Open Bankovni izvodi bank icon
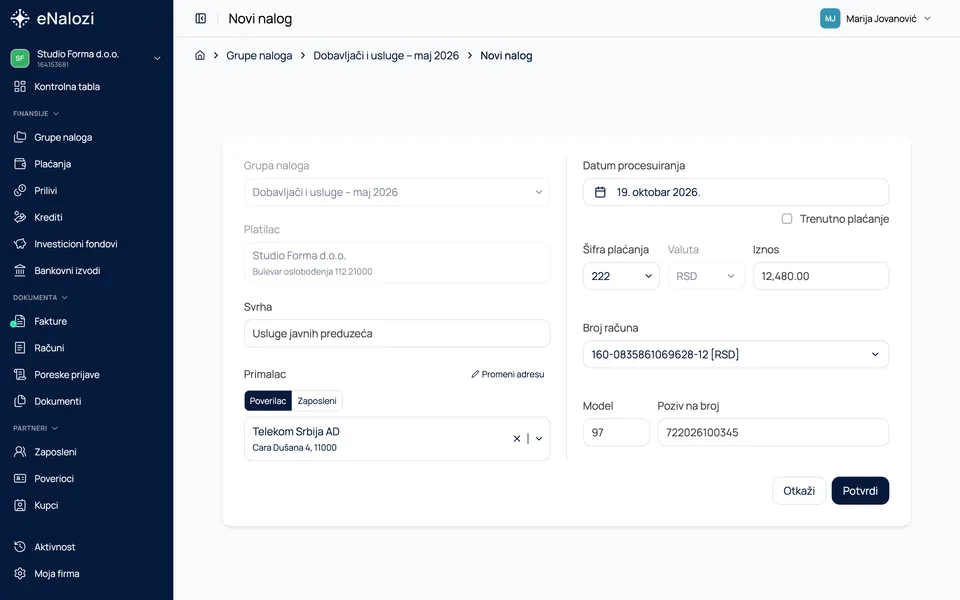Image resolution: width=960 pixels, height=600 pixels. click(20, 271)
